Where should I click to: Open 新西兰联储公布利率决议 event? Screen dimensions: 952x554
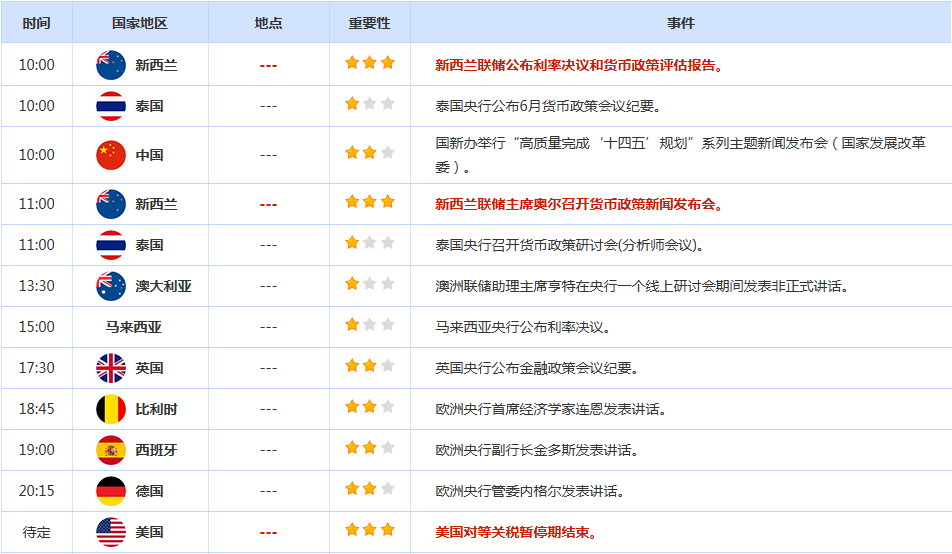579,65
